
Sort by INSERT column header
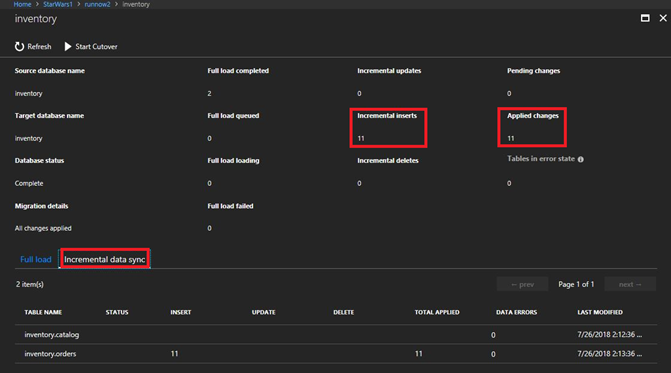pos(181,312)
